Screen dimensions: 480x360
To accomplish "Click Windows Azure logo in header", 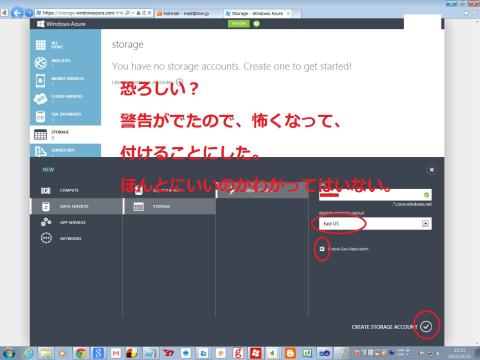I will [61, 24].
